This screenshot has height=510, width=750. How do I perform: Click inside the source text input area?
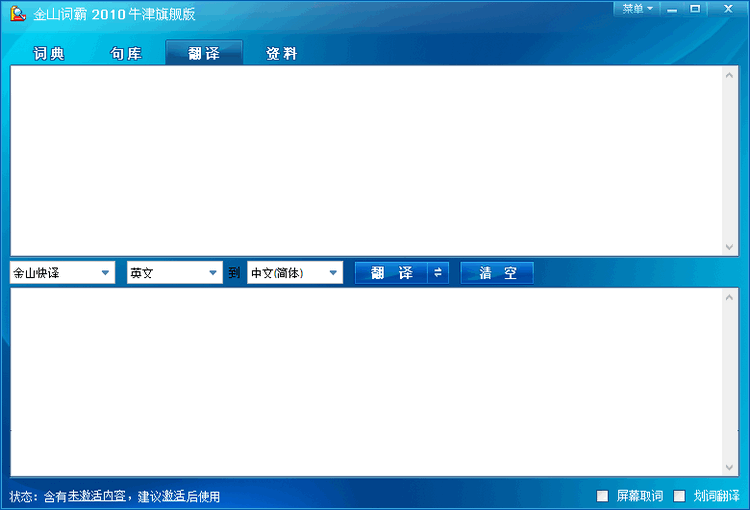pos(366,161)
